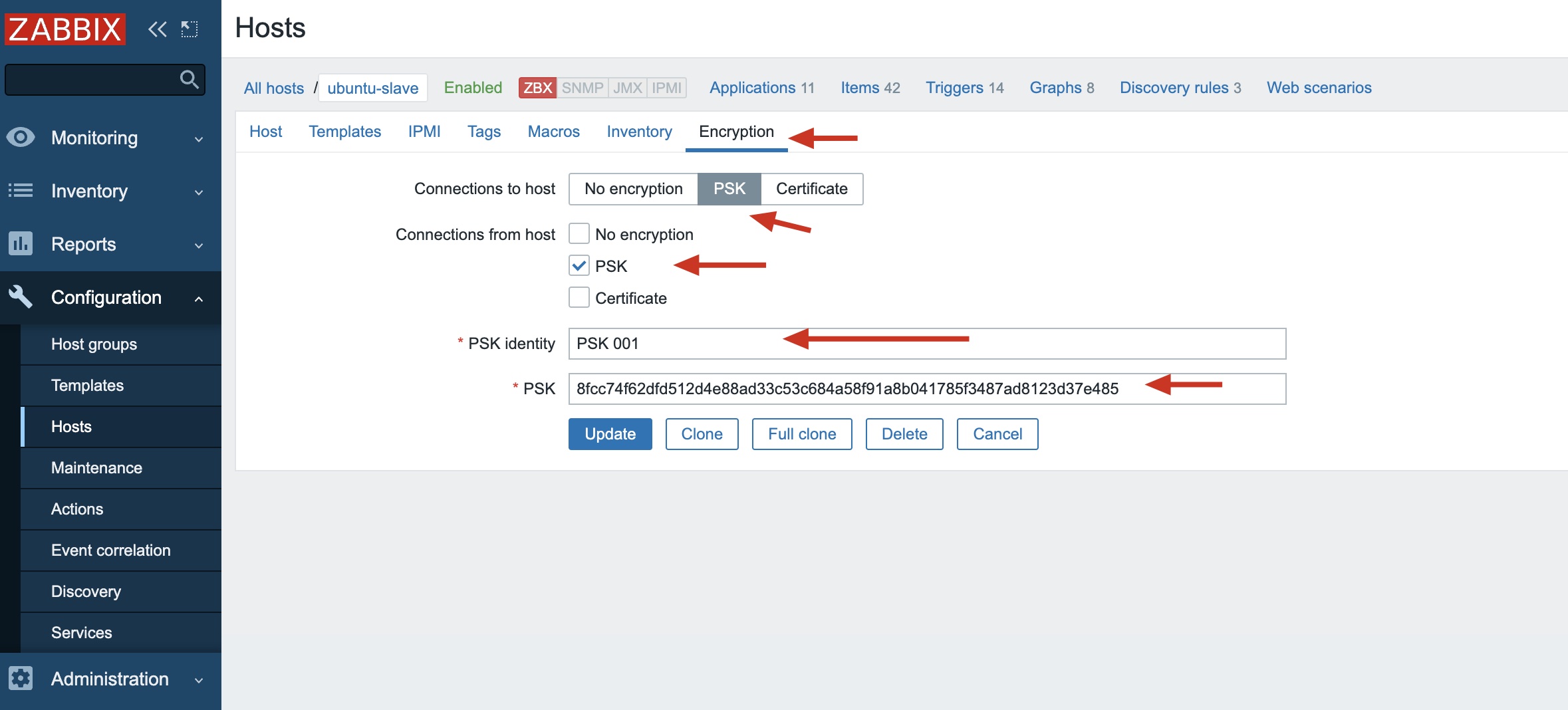Click the ZBX availability badge

tap(537, 88)
